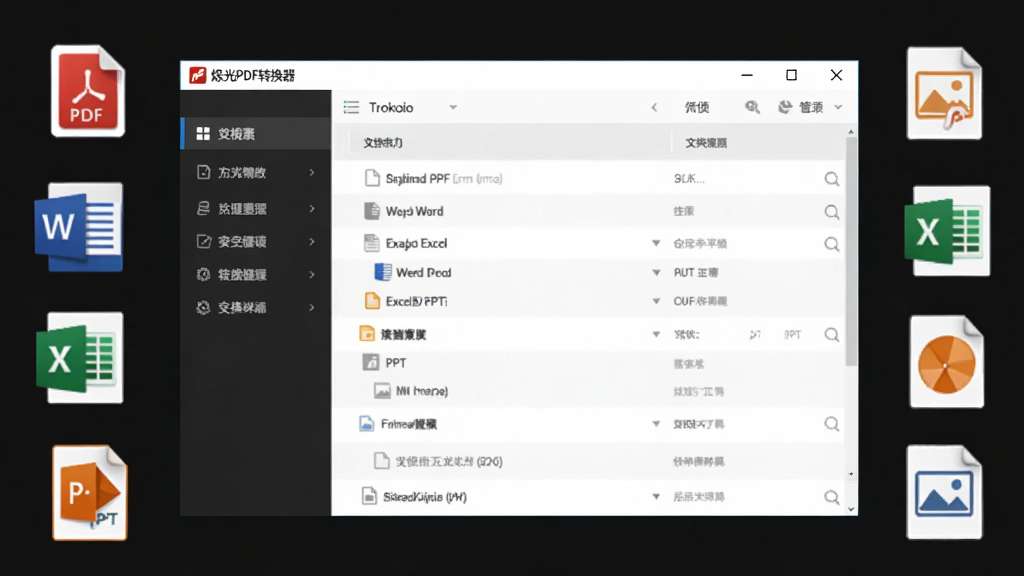
Task: Expand the Exapo Excel row triangle
Action: (x=656, y=243)
